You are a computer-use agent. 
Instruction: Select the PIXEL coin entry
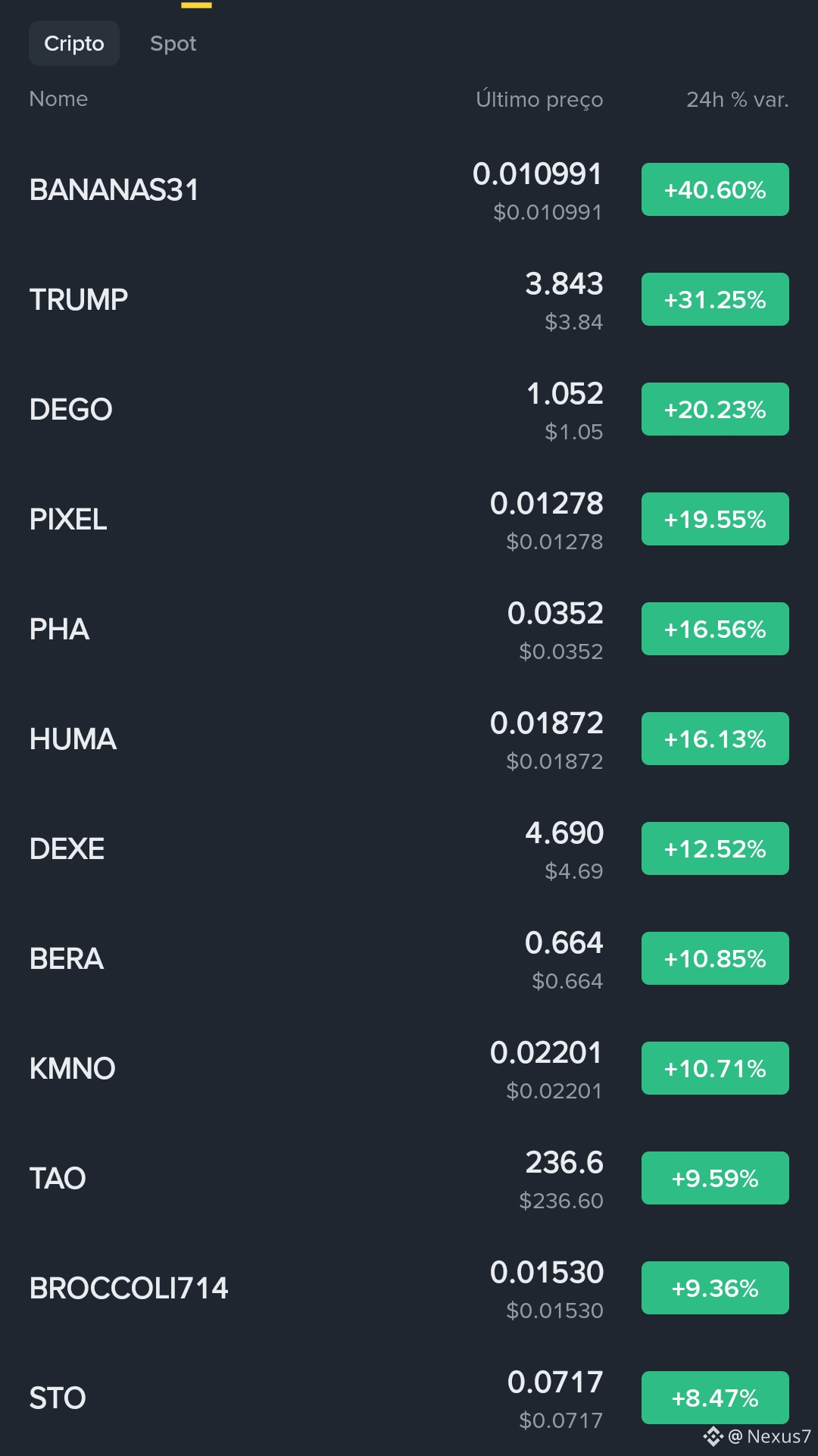[x=409, y=519]
